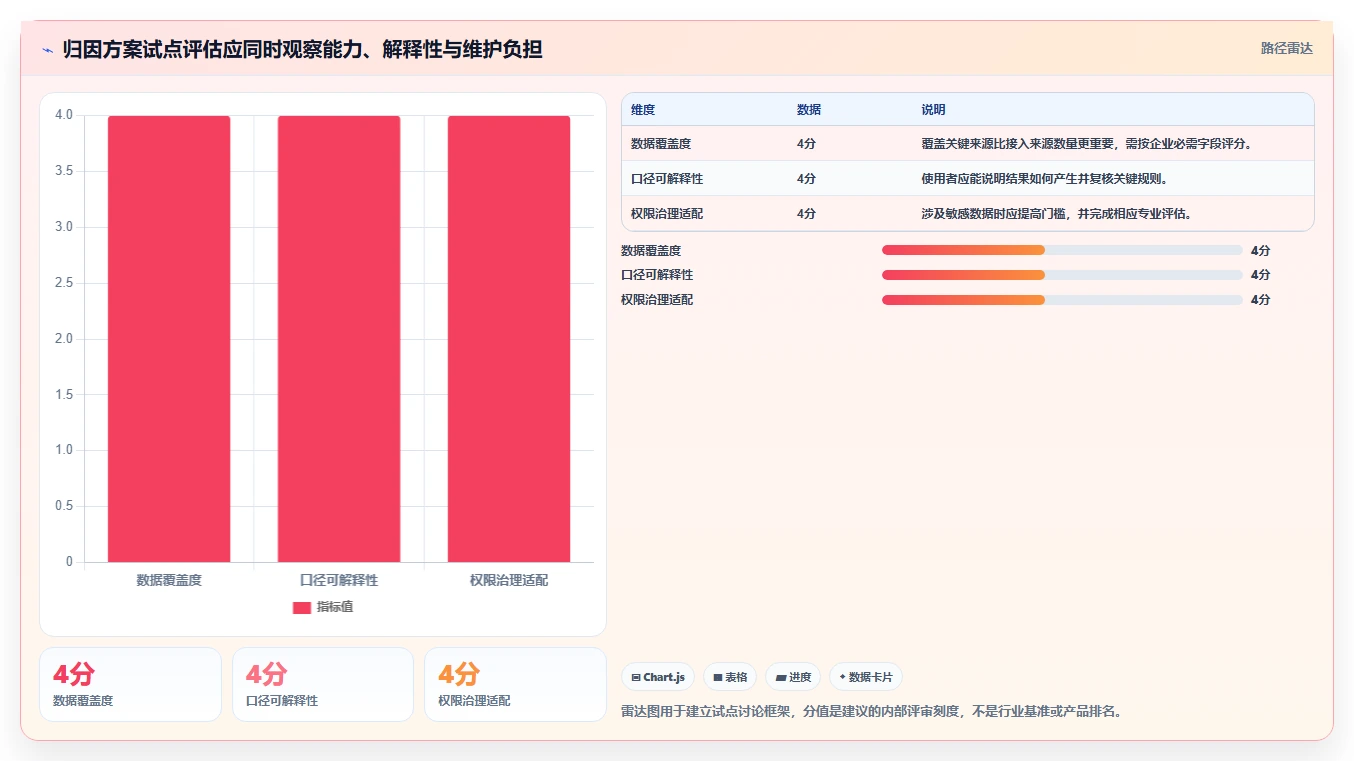The height and width of the screenshot is (761, 1354).
Task: Click the 权限治理适配 x-axis label under chart
Action: coord(509,580)
